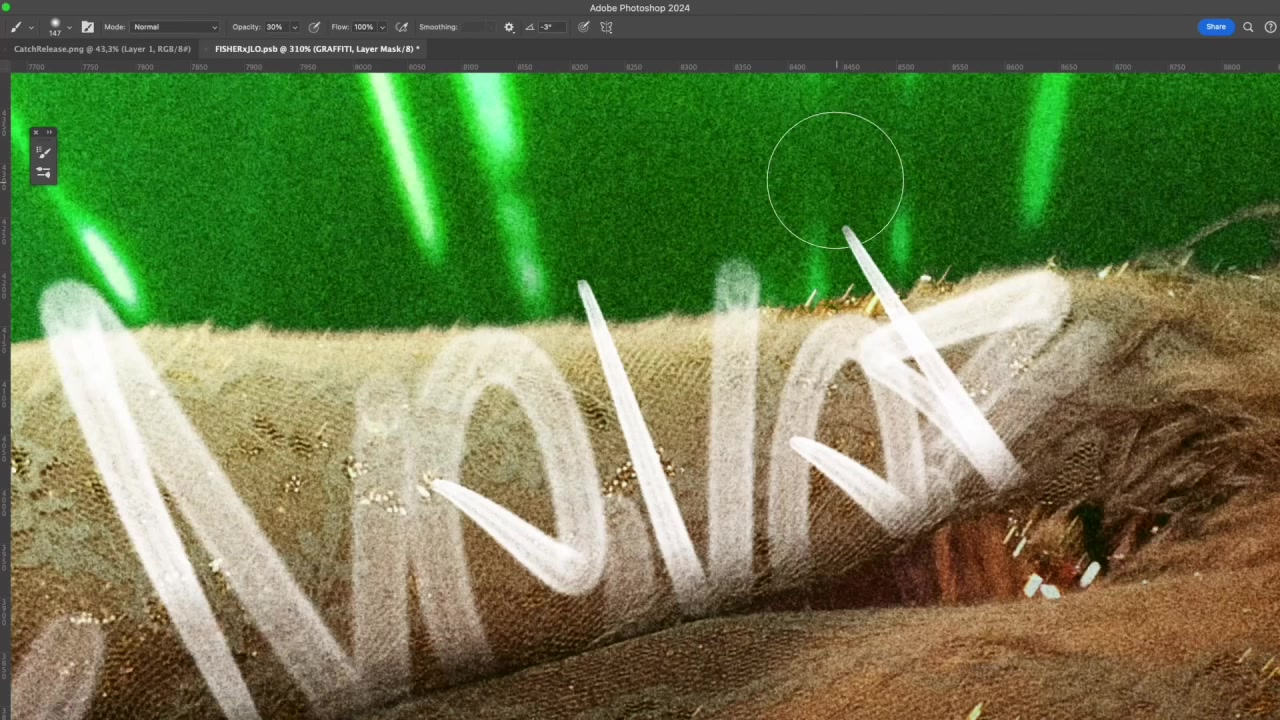Viewport: 1280px width, 720px height.
Task: Click the Share button
Action: (1216, 27)
